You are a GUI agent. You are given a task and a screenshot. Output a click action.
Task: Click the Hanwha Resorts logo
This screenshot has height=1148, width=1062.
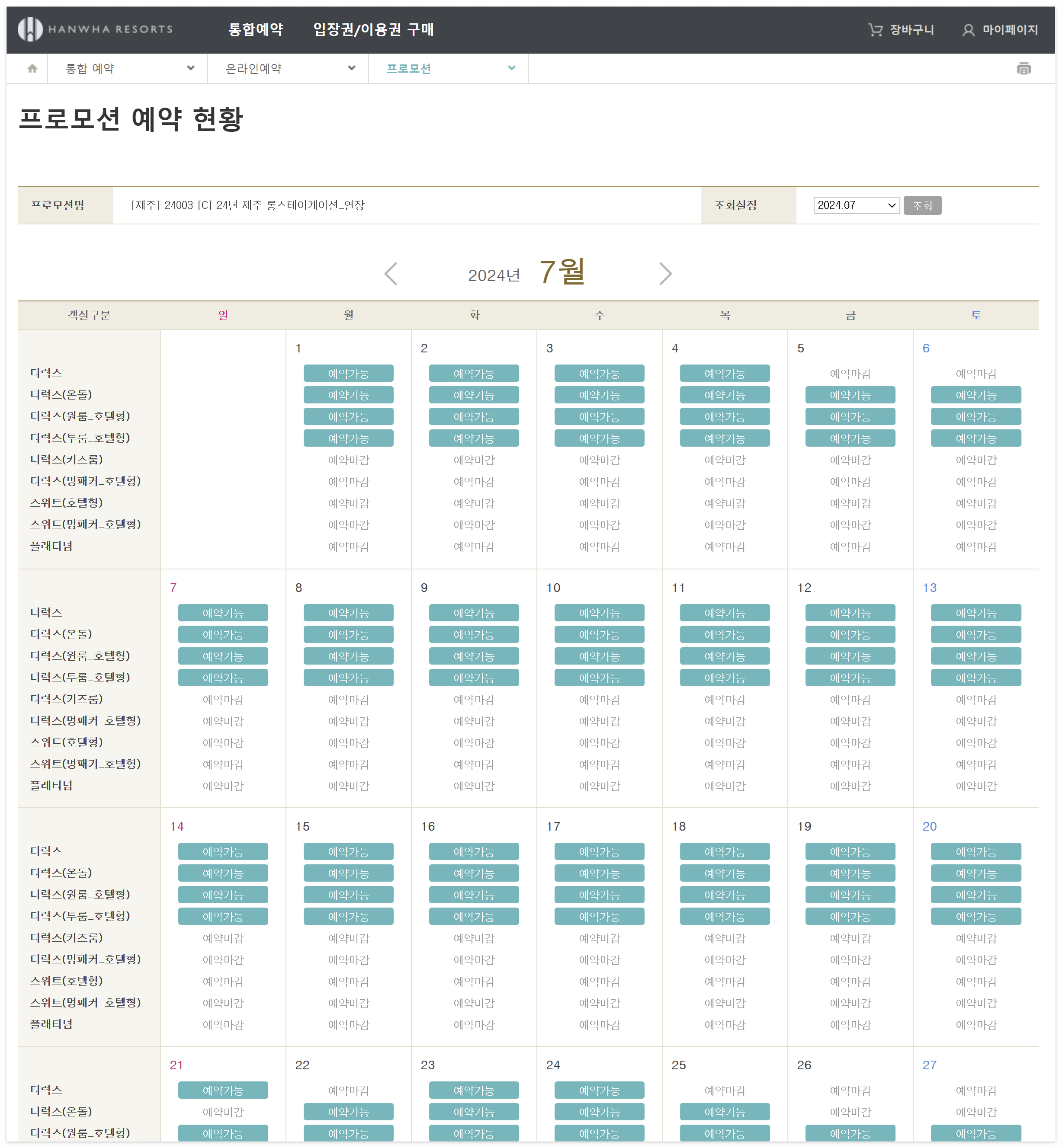click(x=95, y=29)
